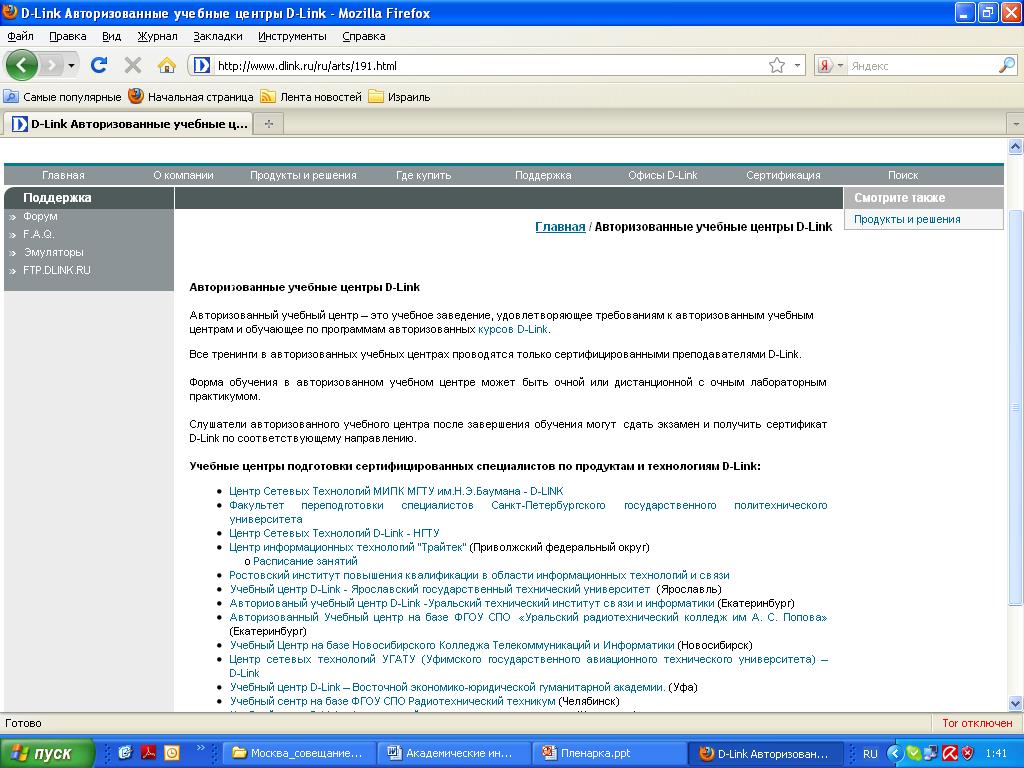Open the Правка menu
The image size is (1024, 768).
67,37
